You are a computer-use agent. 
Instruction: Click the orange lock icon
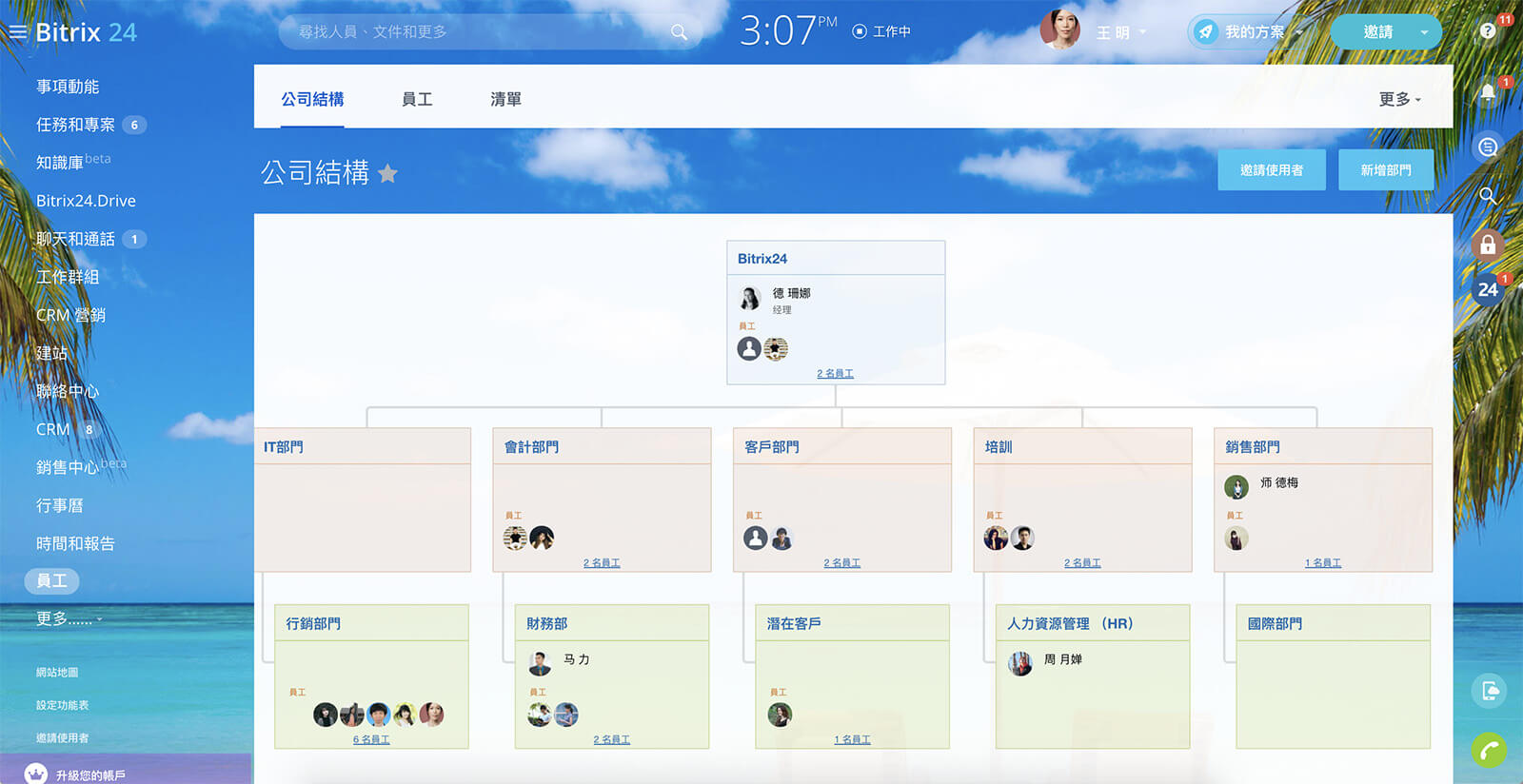pos(1488,245)
